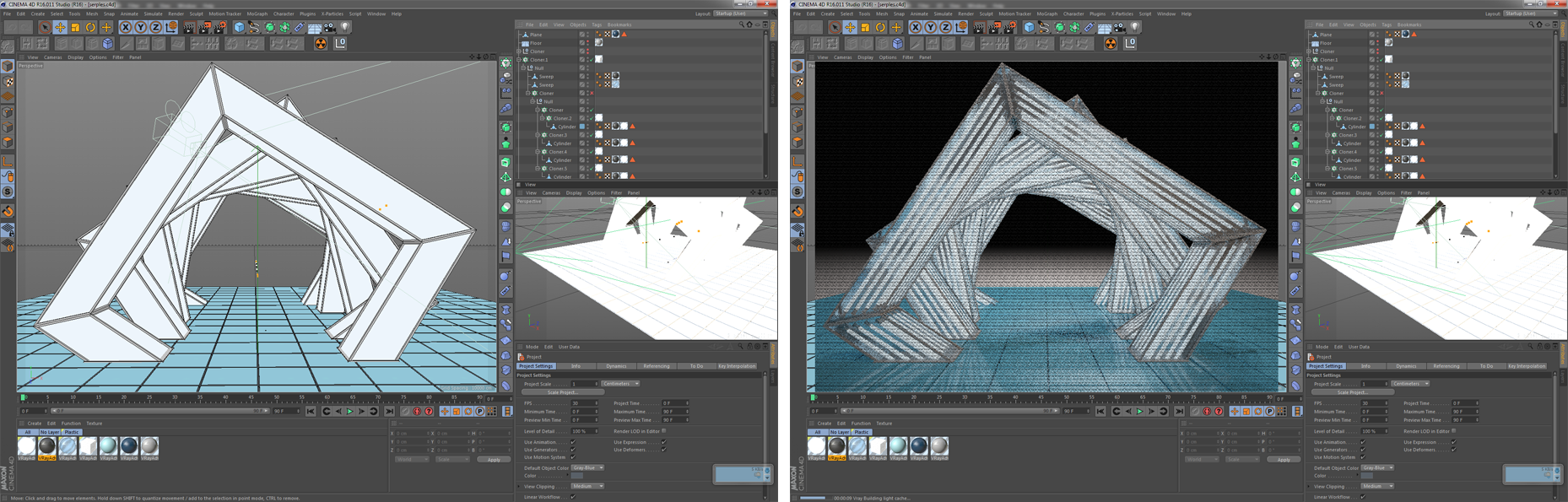Click Scale Project button in right window

point(1352,392)
